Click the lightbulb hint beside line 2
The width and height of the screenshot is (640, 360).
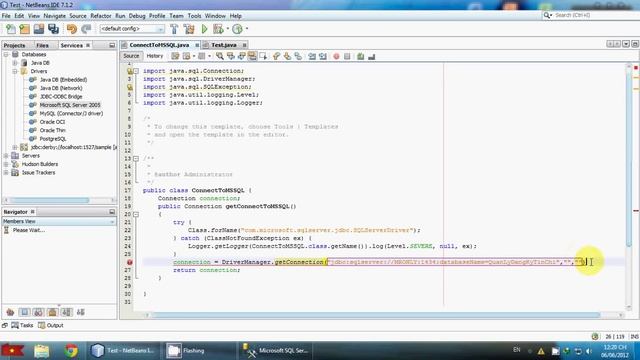click(130, 71)
